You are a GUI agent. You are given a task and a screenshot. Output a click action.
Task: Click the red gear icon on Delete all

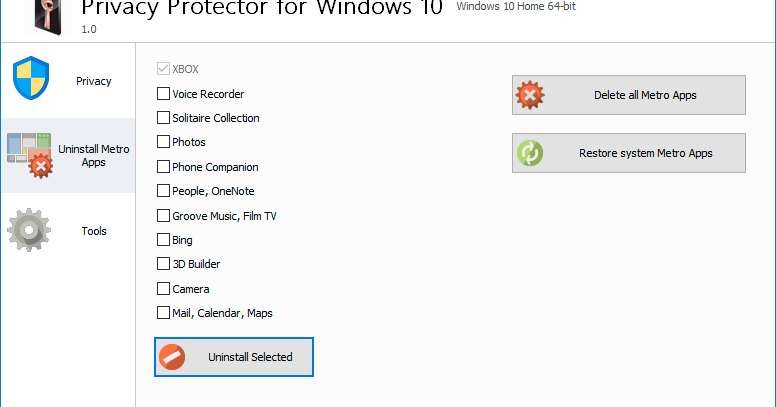coord(530,95)
